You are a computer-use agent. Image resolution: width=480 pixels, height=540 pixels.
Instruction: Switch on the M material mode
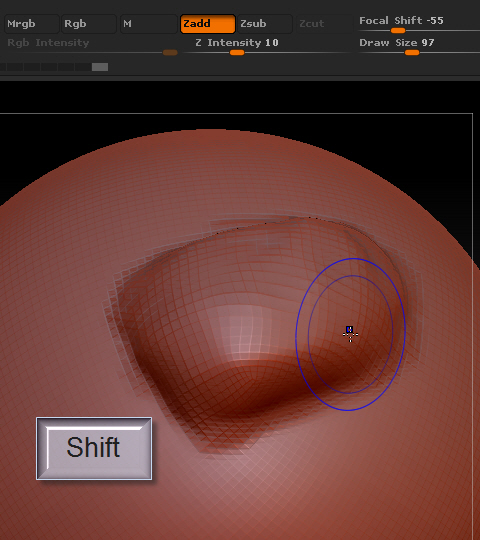[x=148, y=24]
